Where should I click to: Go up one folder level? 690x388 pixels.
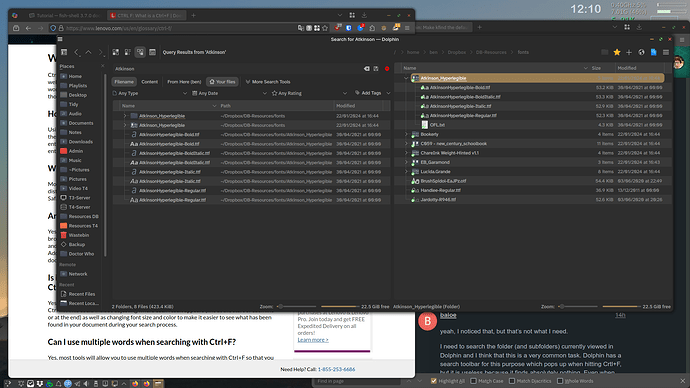pyautogui.click(x=88, y=52)
